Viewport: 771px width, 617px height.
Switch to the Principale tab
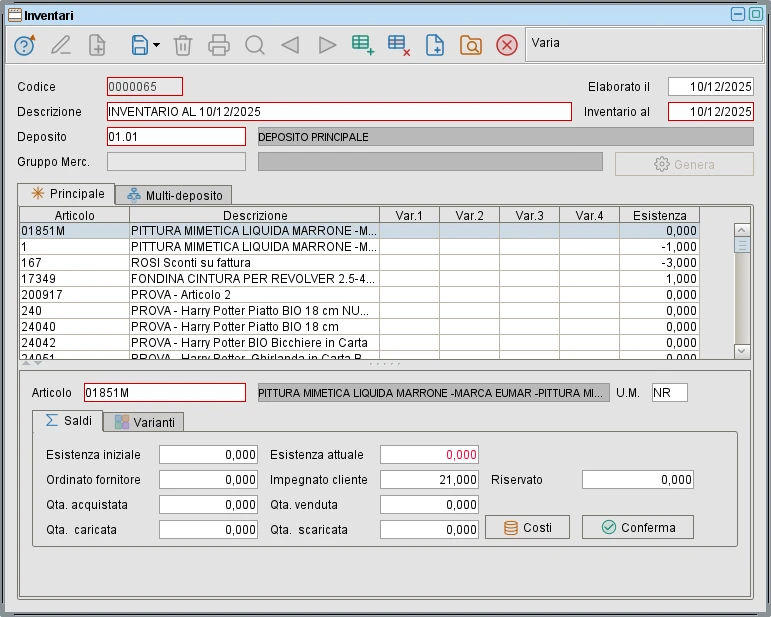[66, 194]
